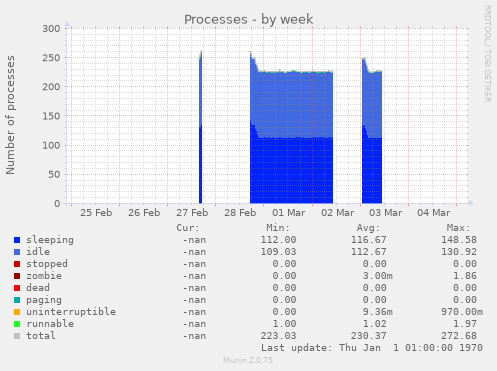The image size is (497, 371).
Task: Click the paging legend color swatch
Action: point(17,300)
